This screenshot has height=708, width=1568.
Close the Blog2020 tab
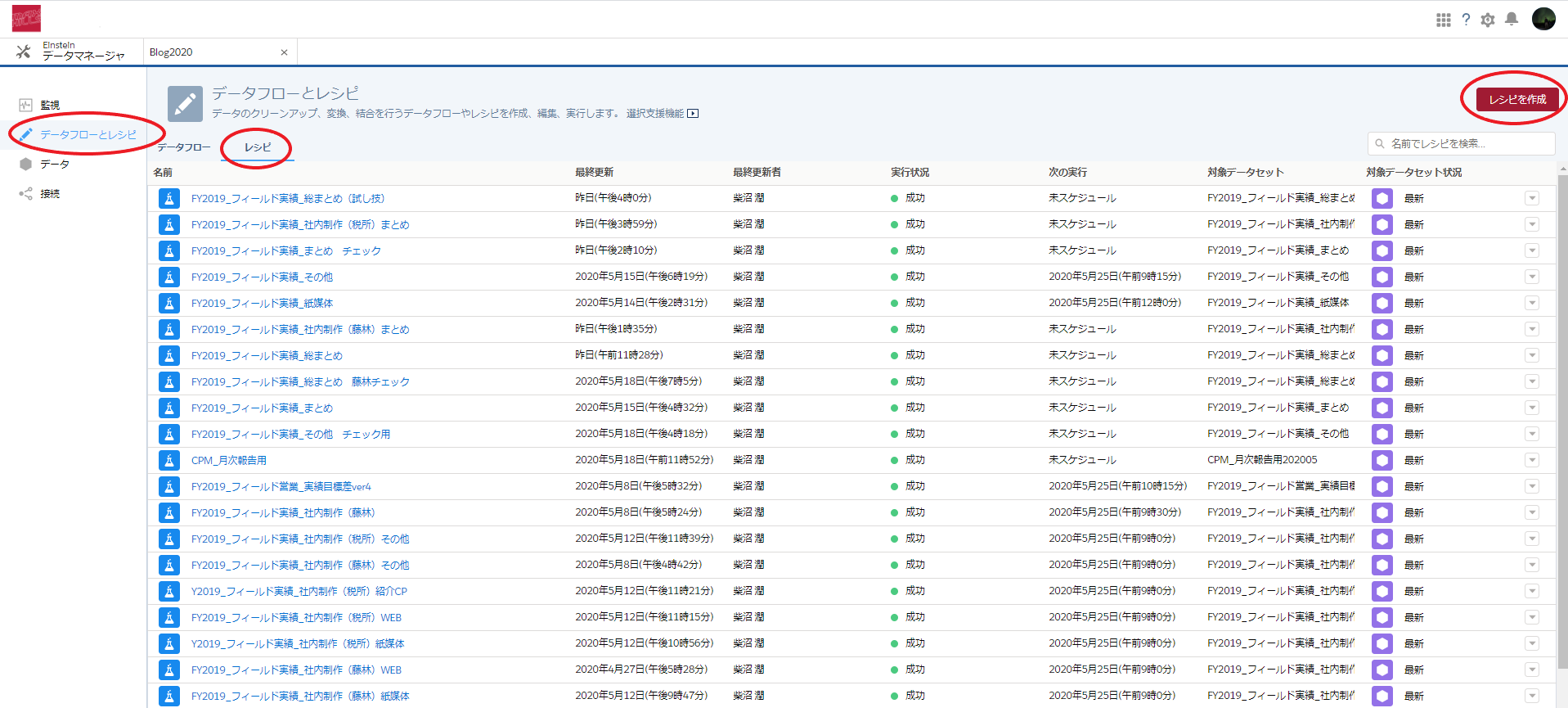pos(284,52)
